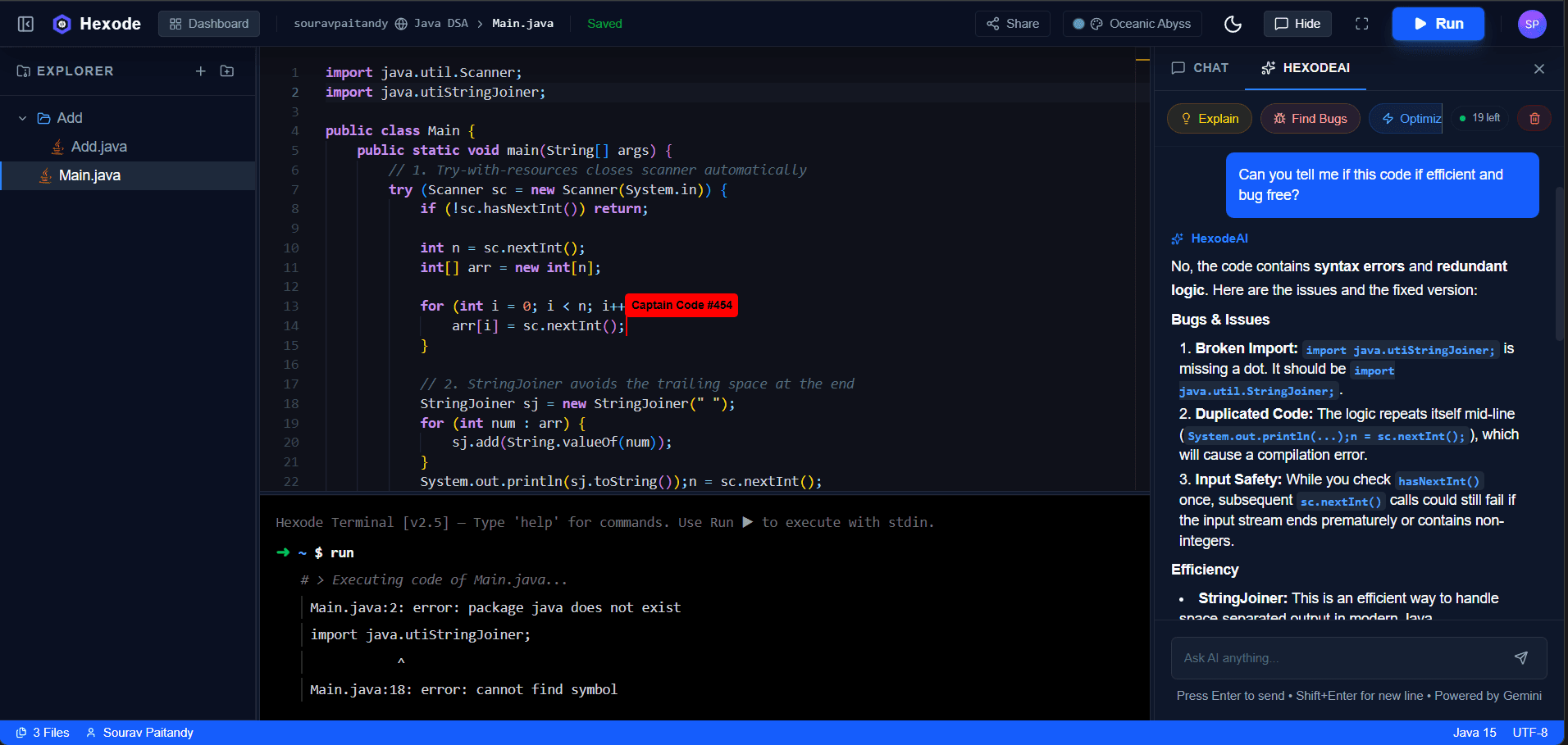Open Add.java file
This screenshot has width=1568, height=745.
coord(98,147)
